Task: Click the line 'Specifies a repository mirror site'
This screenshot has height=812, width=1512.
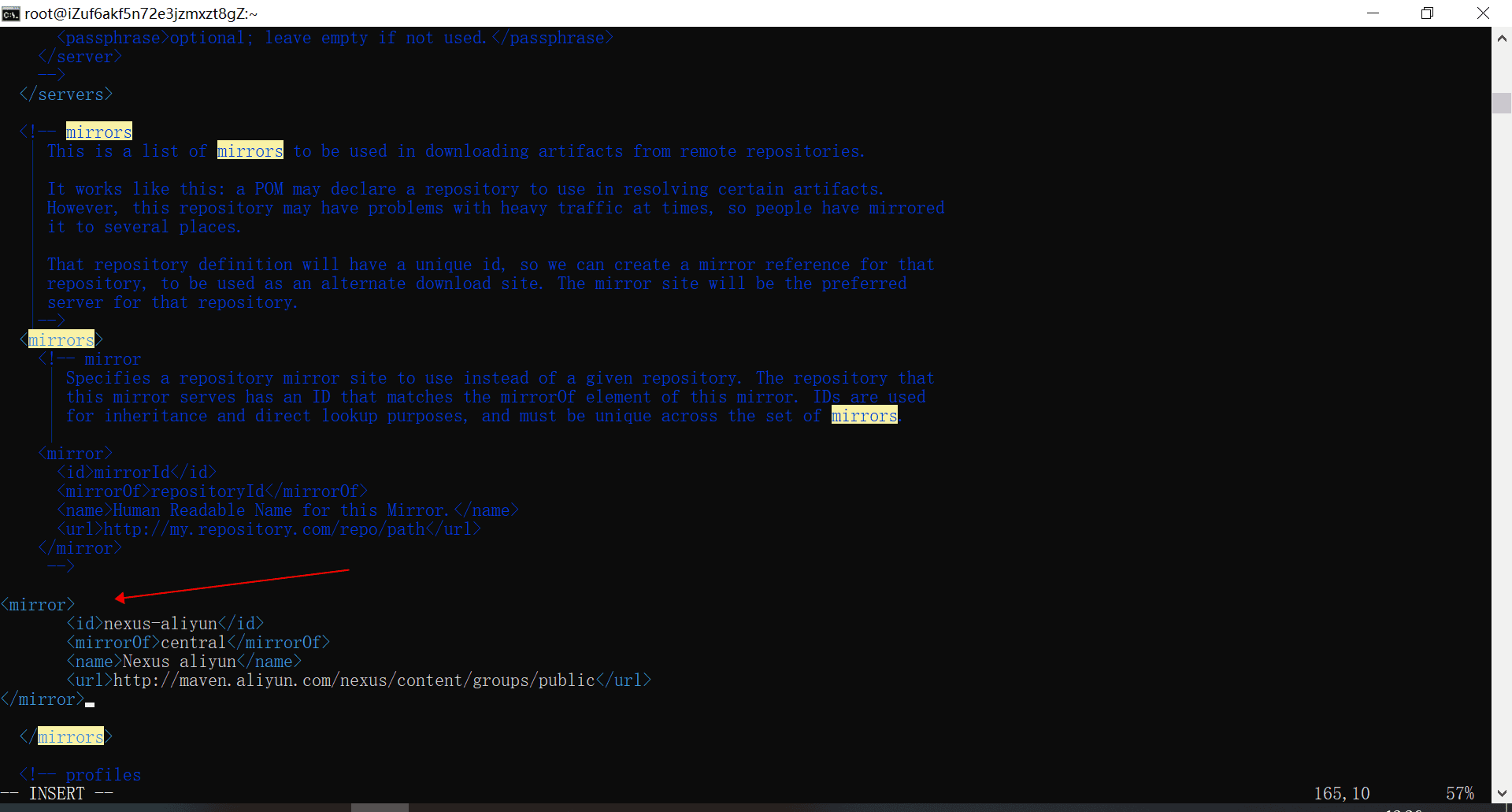Action: [x=500, y=378]
